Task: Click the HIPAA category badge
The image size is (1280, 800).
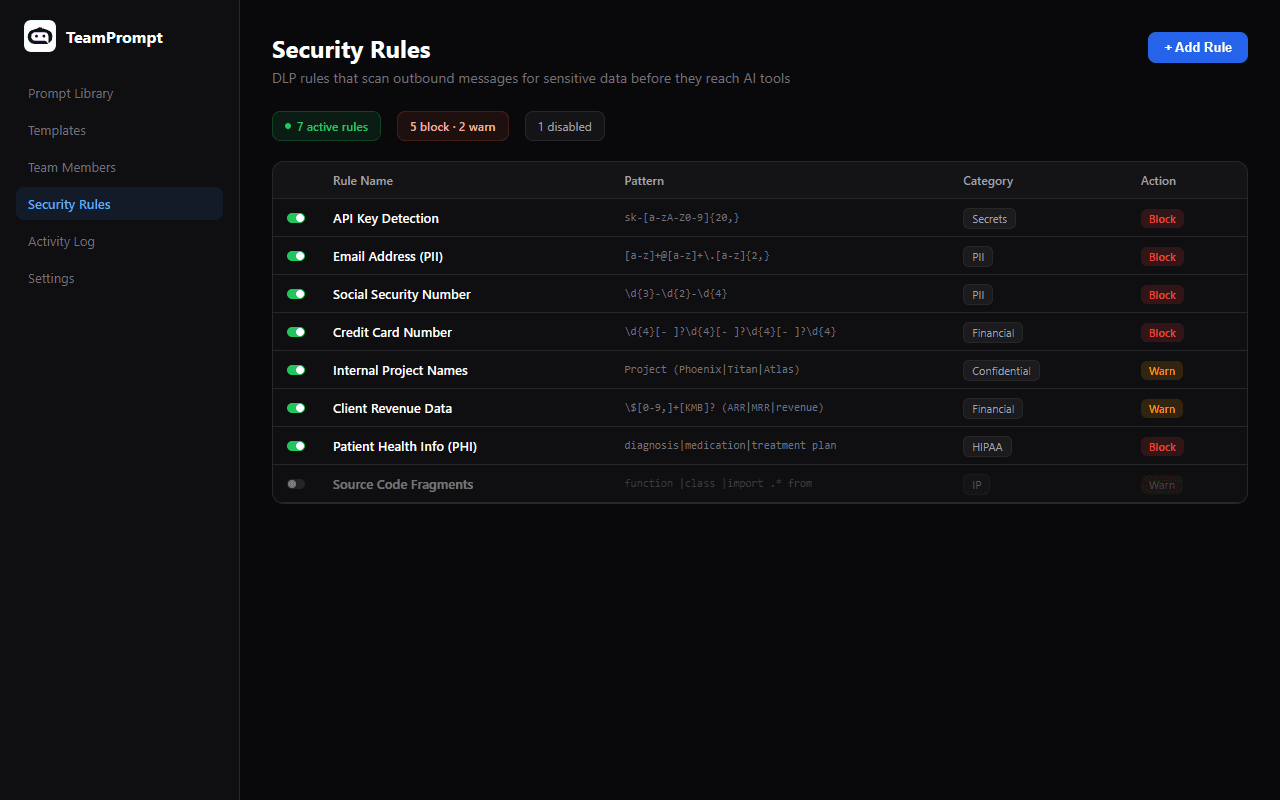Action: pos(987,446)
